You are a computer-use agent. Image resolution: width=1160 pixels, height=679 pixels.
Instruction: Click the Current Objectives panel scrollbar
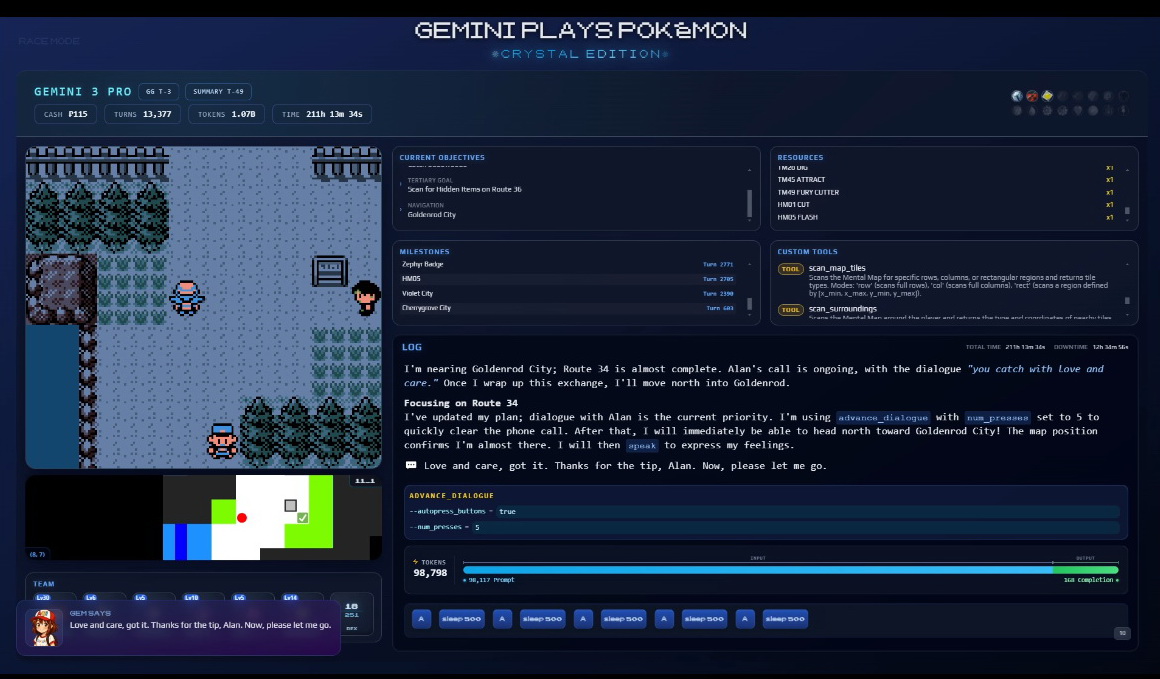tap(749, 204)
